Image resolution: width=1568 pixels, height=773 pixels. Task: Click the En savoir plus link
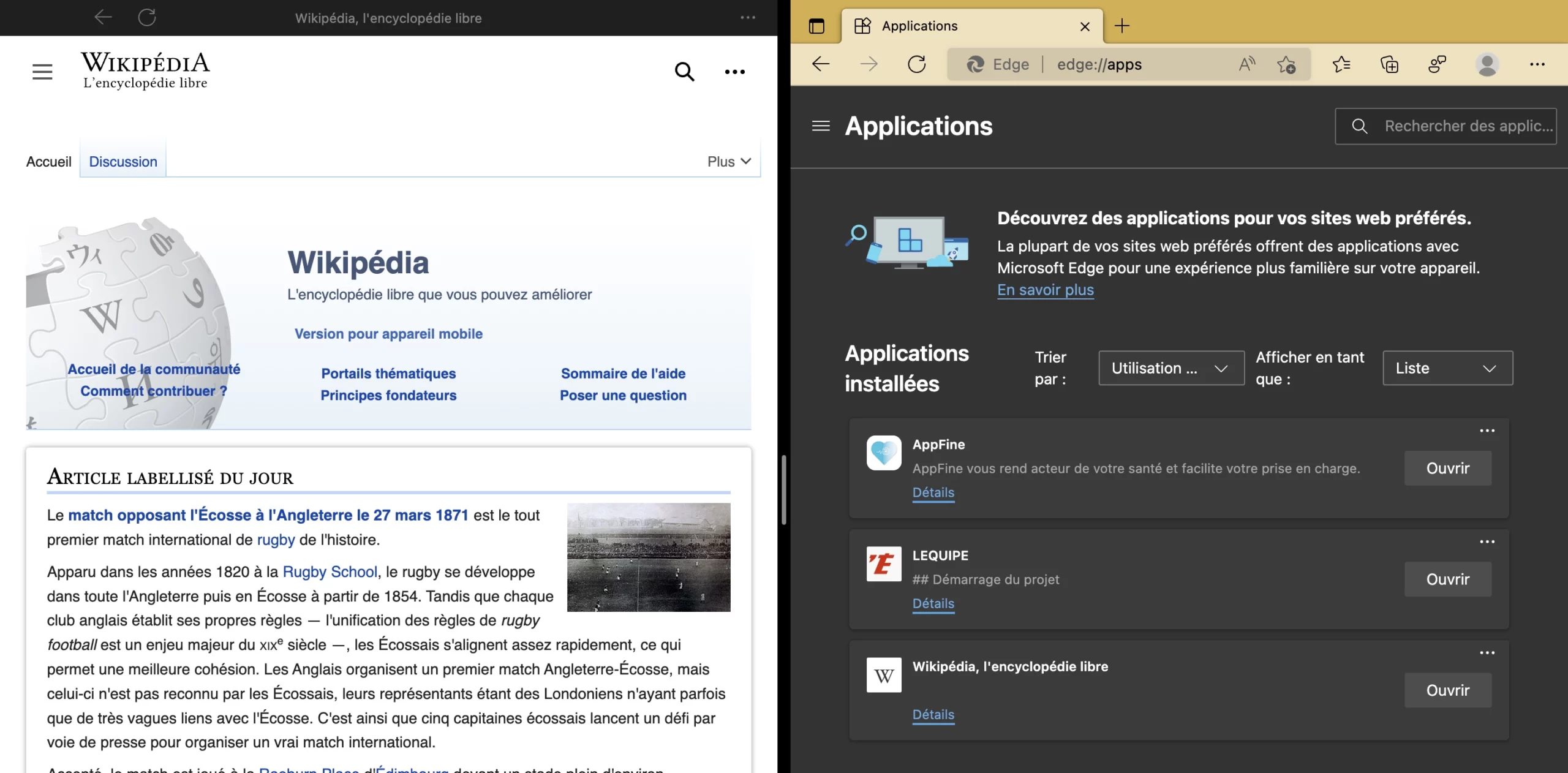pyautogui.click(x=1045, y=290)
